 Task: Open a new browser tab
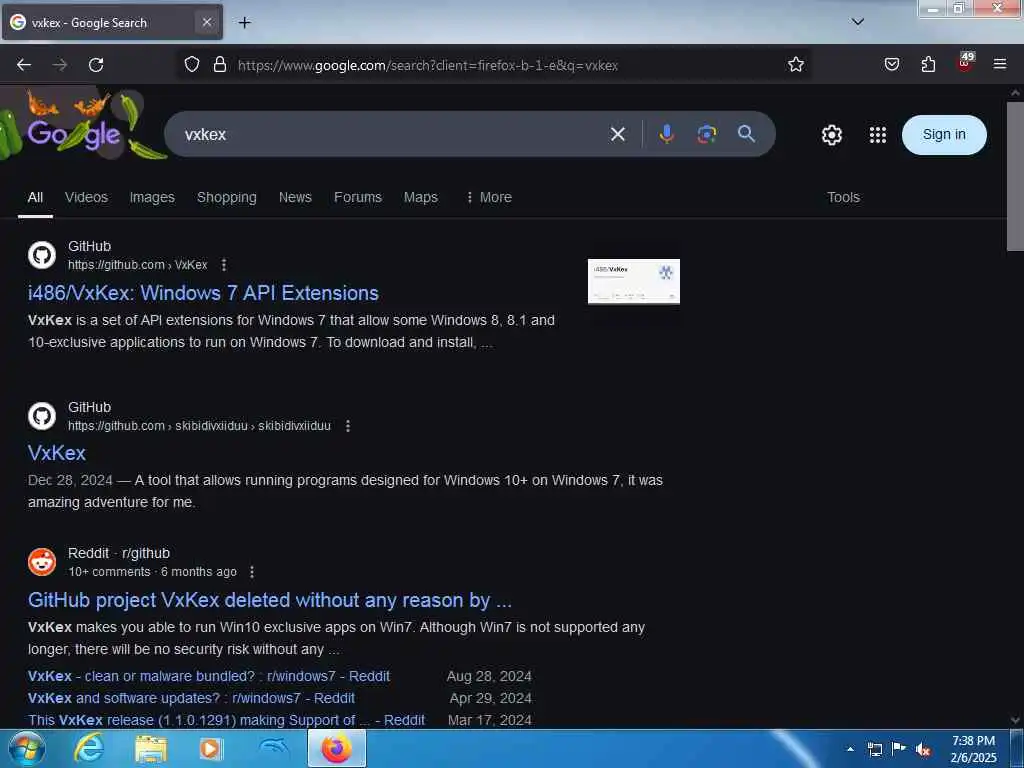244,23
